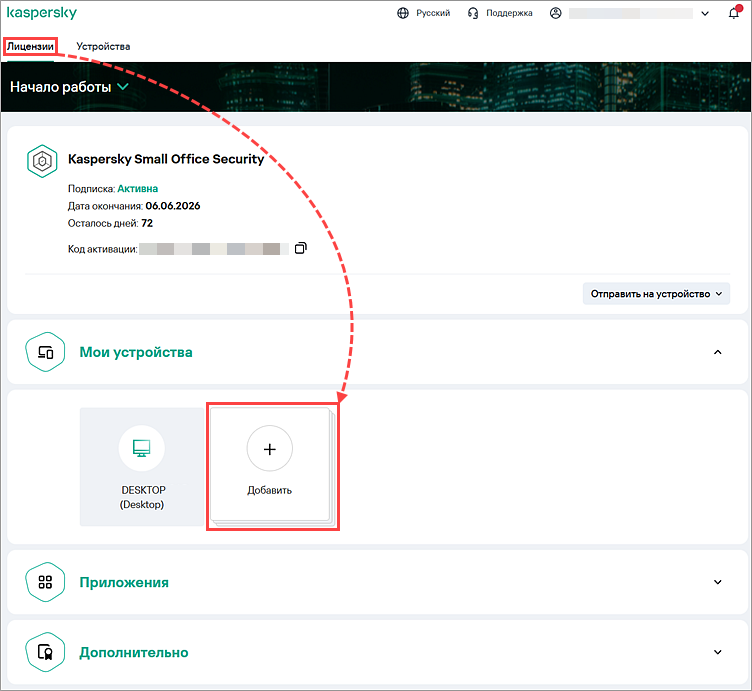Viewport: 752px width, 691px height.
Task: Select the DESKTOP (Desktop) device label
Action: (142, 497)
